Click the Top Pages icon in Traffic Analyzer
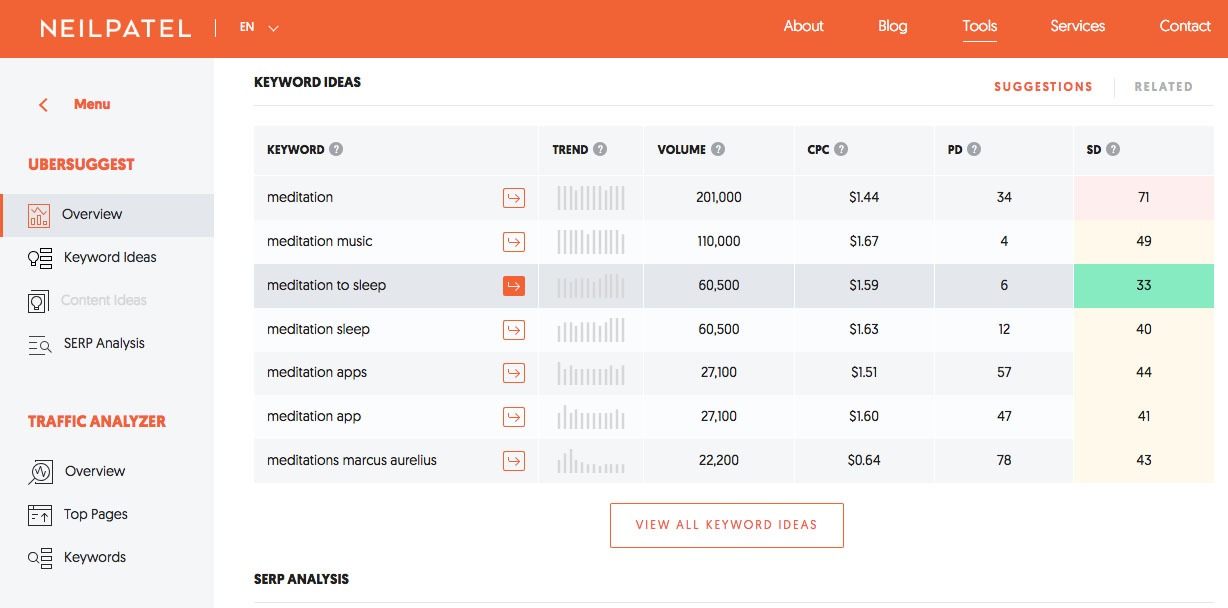The image size is (1228, 608). pos(40,515)
